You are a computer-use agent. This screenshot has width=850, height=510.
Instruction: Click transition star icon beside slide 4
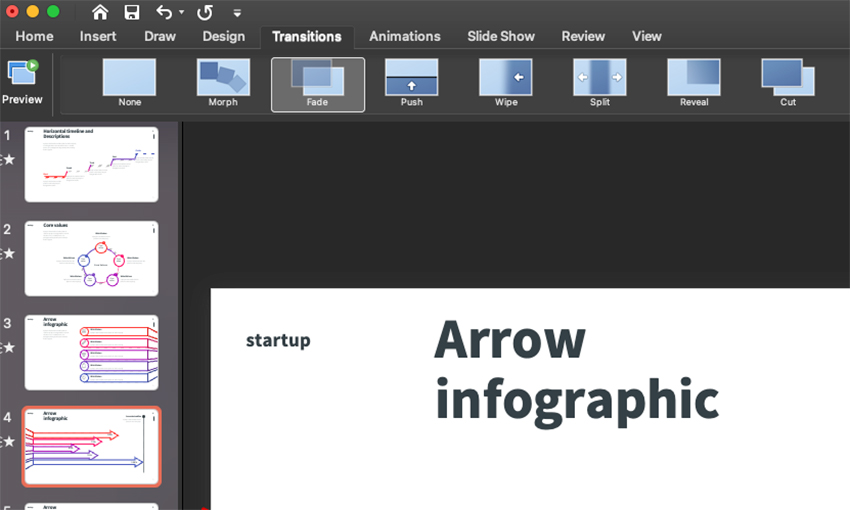tap(8, 442)
